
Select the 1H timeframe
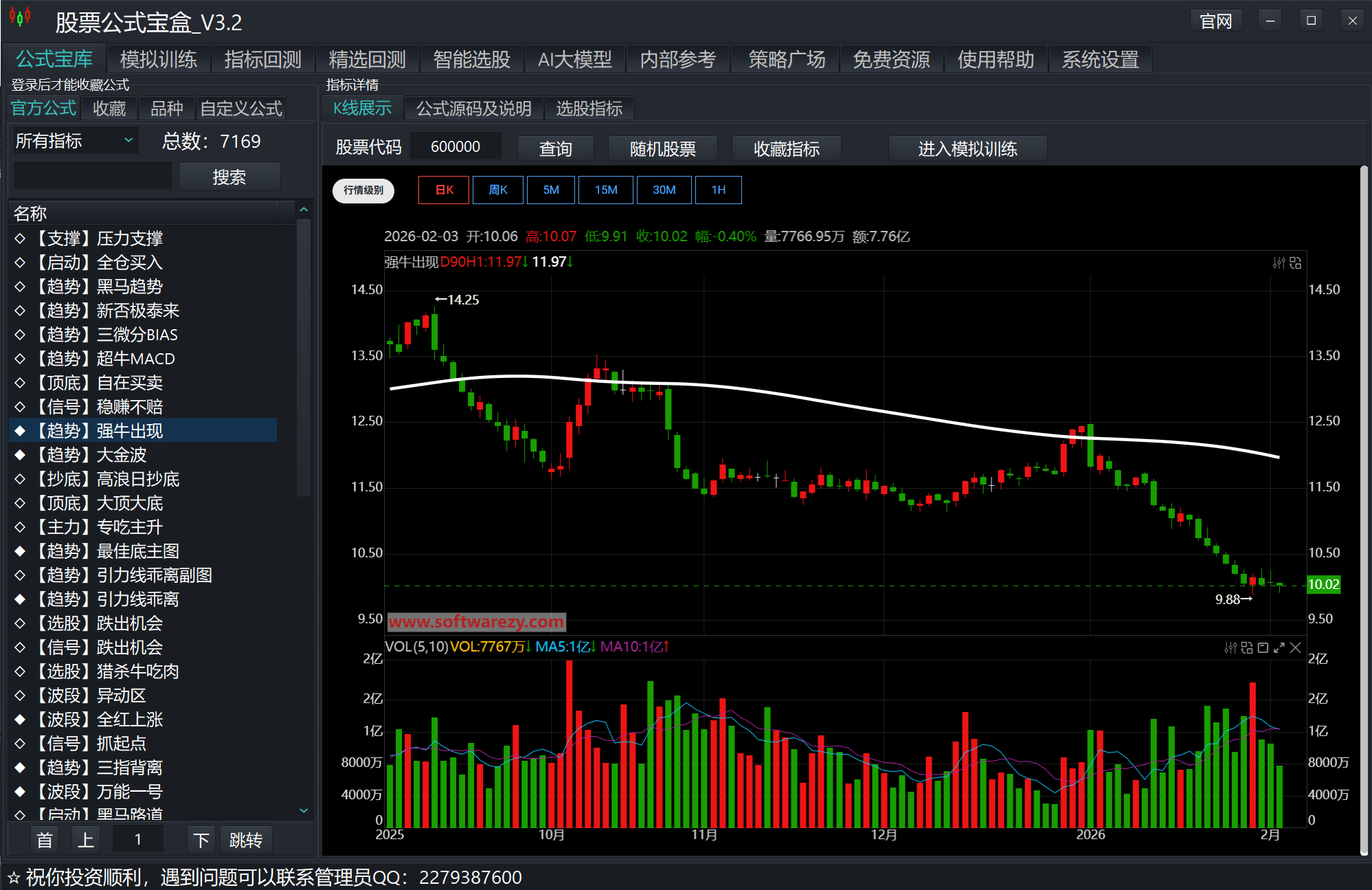(718, 190)
